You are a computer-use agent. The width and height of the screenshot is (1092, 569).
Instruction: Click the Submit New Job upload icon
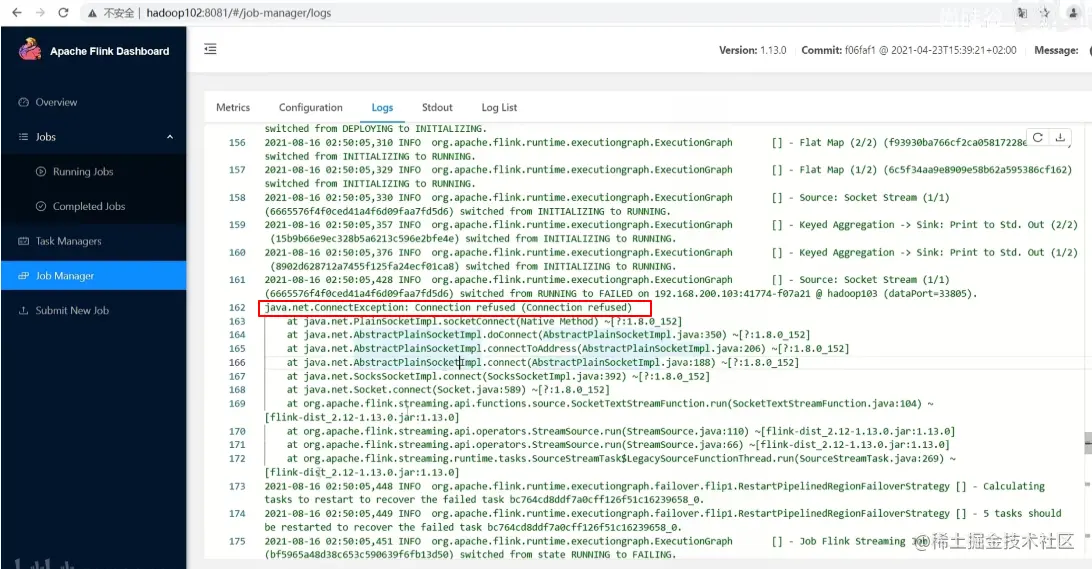(24, 311)
